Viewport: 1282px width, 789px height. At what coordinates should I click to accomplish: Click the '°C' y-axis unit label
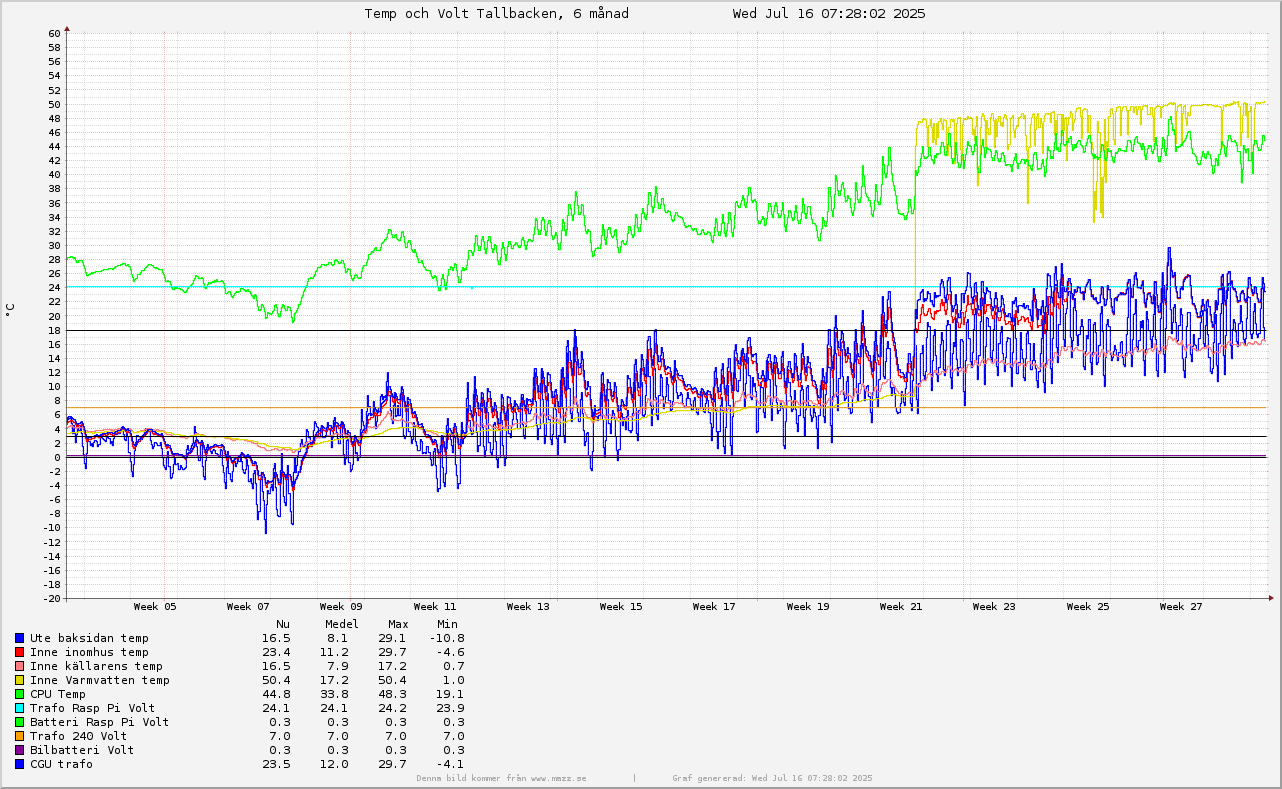coord(9,310)
